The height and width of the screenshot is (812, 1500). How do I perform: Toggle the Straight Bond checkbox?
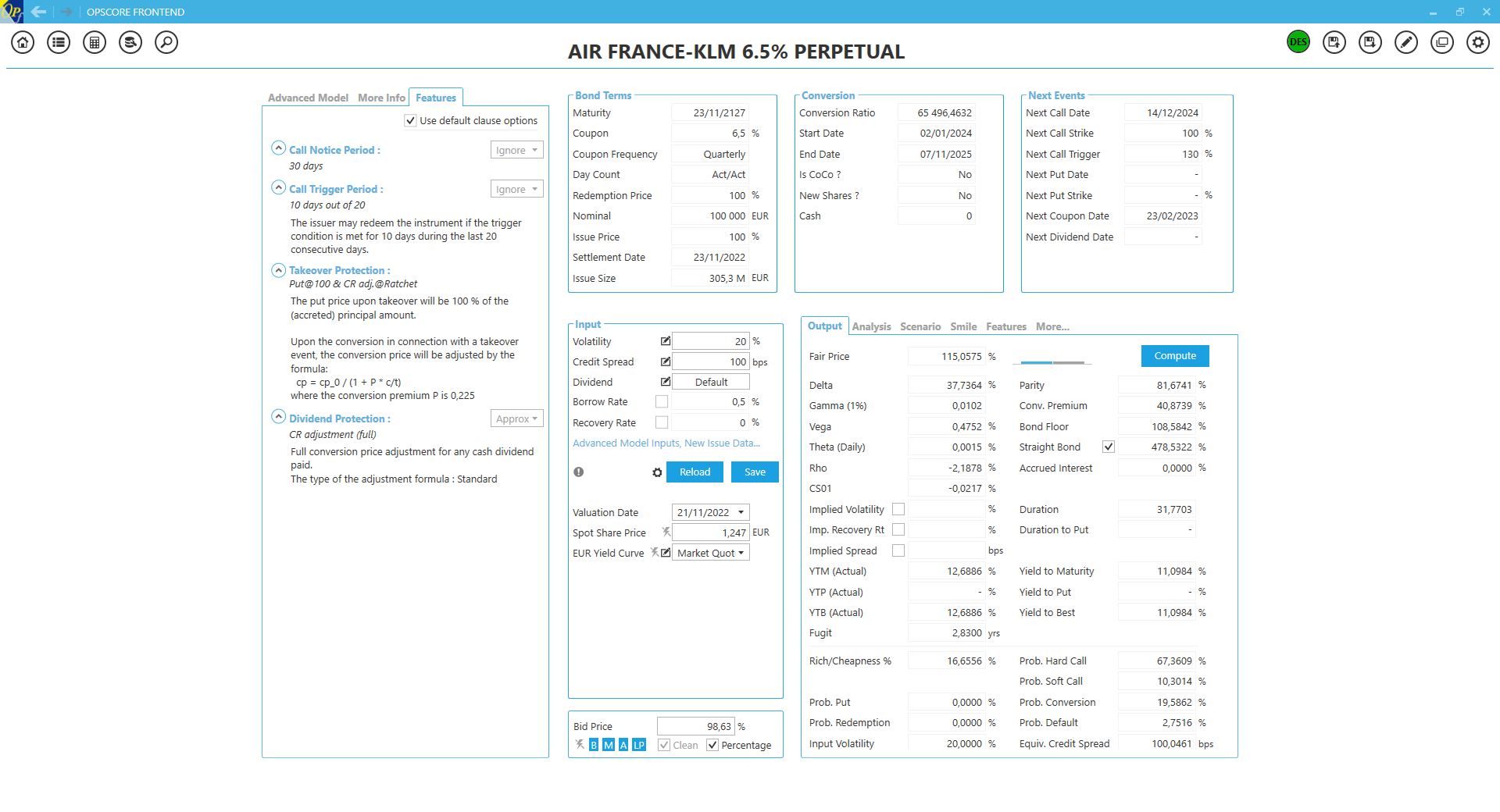tap(1108, 447)
